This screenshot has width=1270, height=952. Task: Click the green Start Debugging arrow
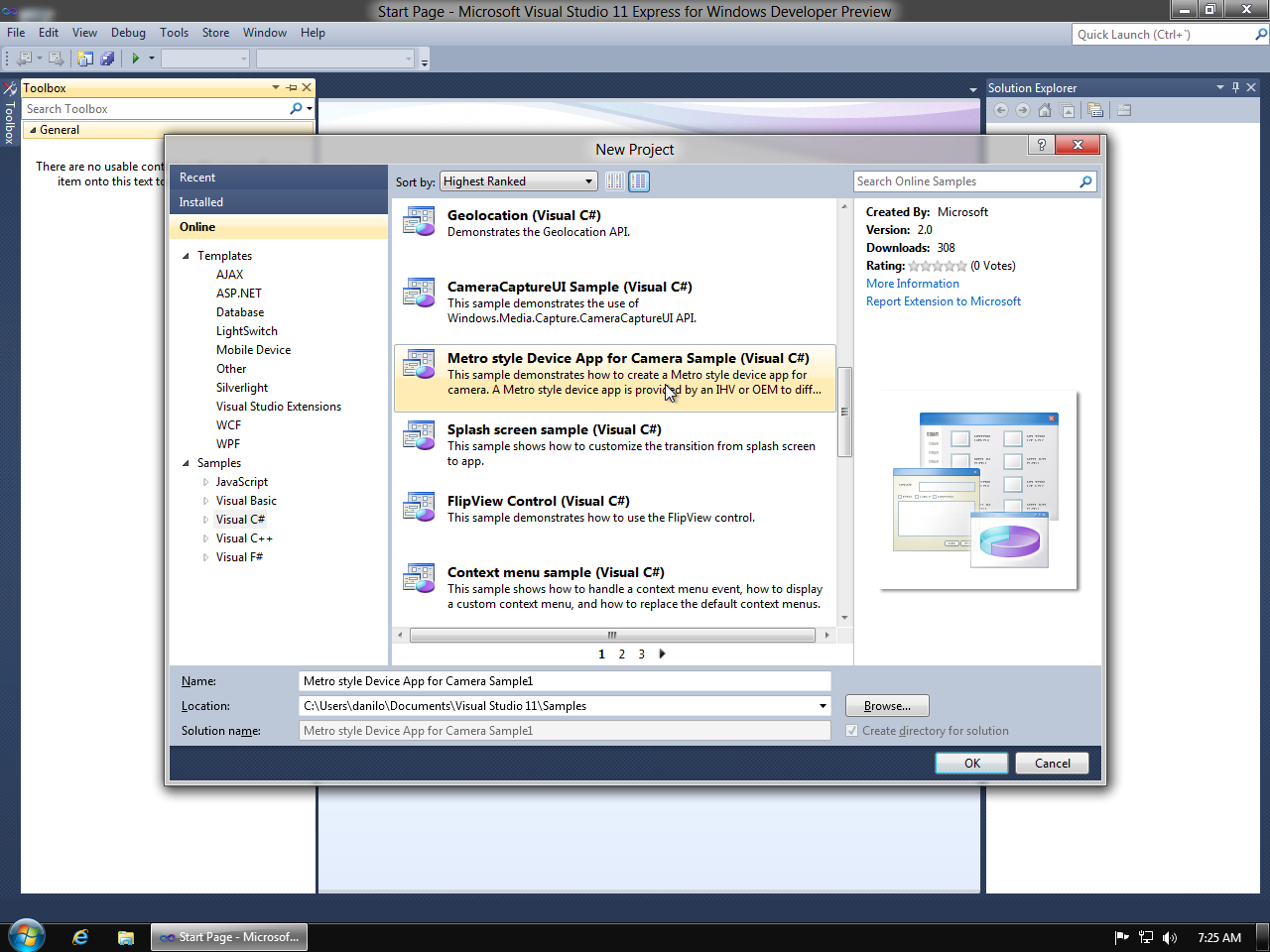136,59
